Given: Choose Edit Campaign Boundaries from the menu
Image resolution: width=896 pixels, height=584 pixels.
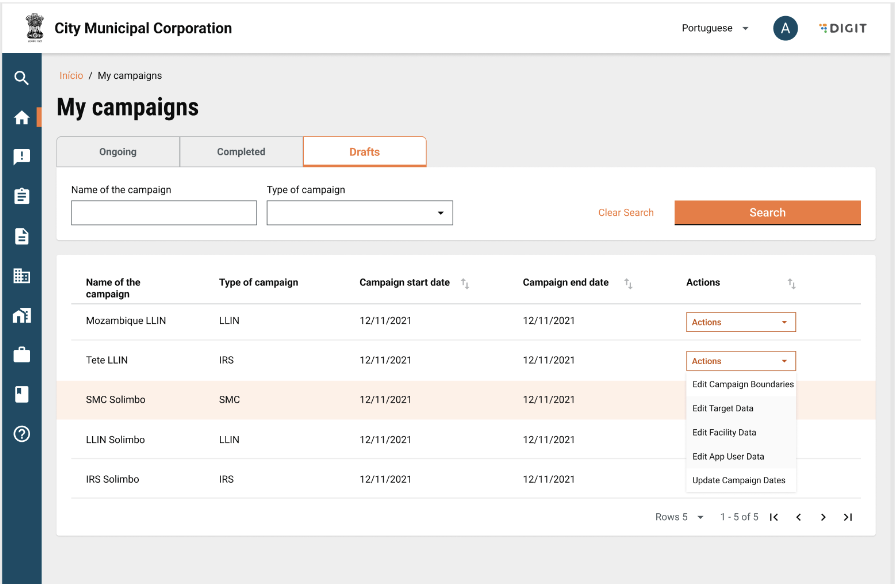Looking at the screenshot, I should tap(741, 384).
